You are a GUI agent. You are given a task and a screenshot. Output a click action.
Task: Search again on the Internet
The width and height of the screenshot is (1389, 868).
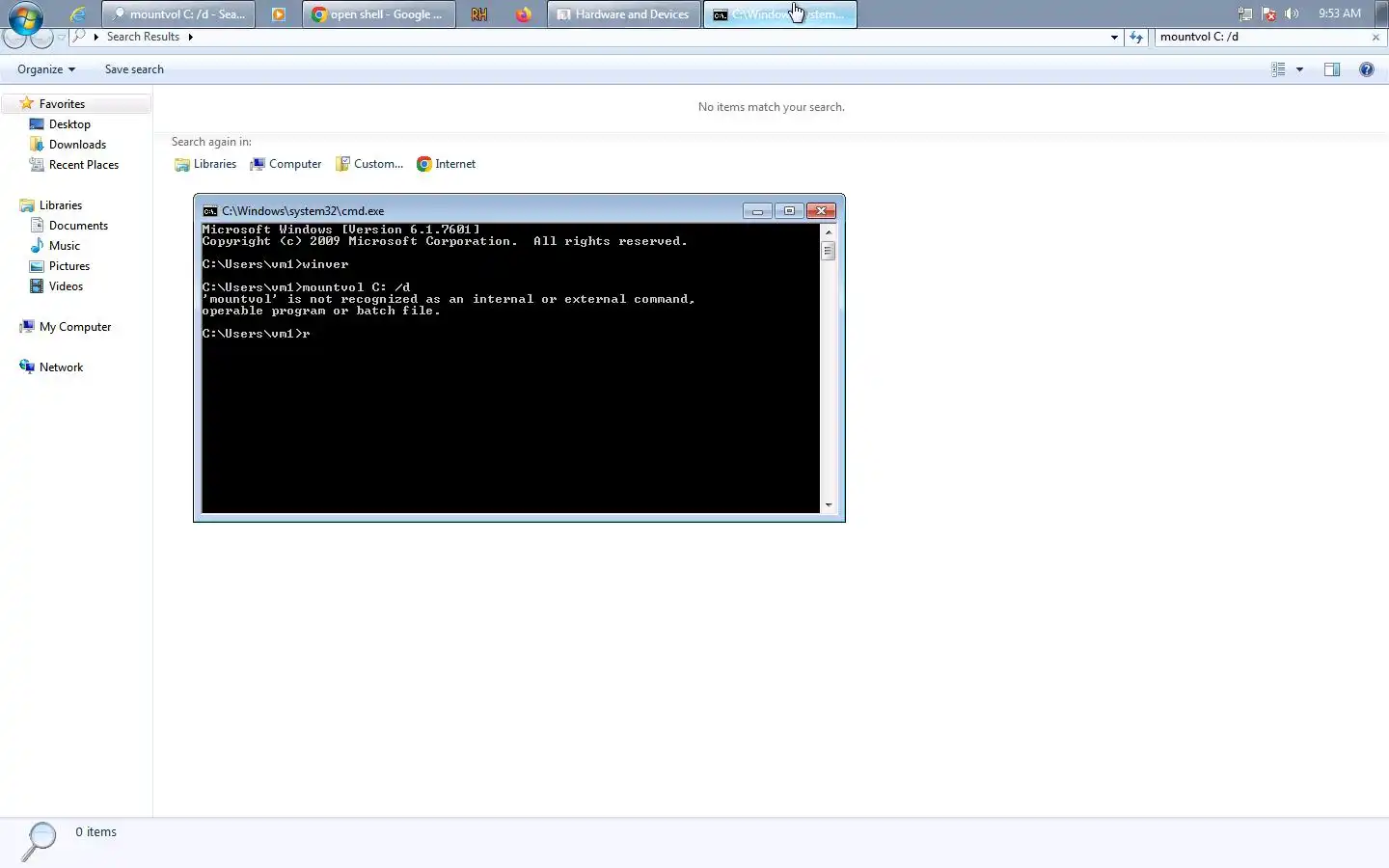(x=446, y=164)
